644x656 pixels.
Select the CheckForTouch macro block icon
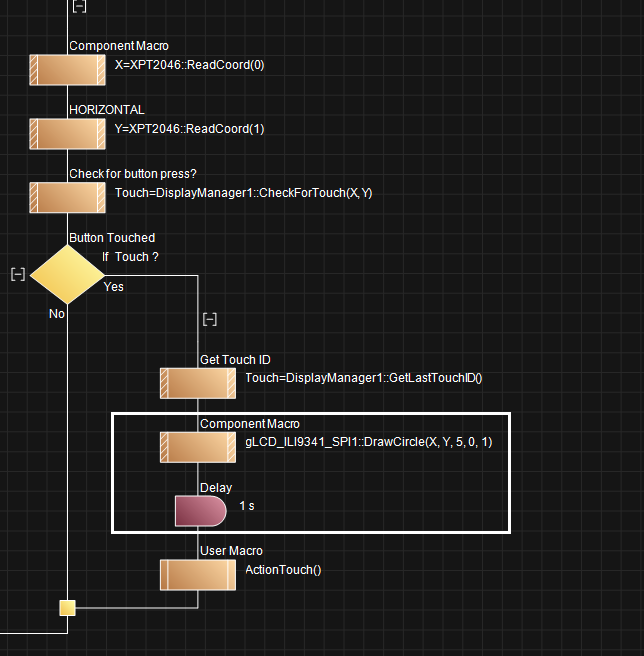(67, 197)
